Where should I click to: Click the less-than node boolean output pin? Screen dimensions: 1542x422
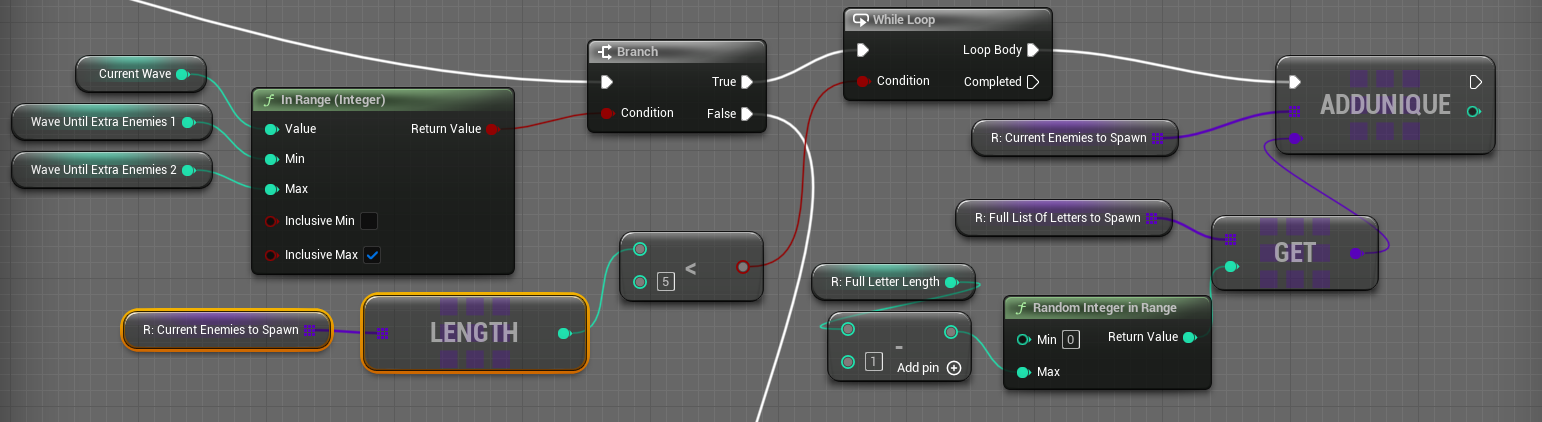742,266
